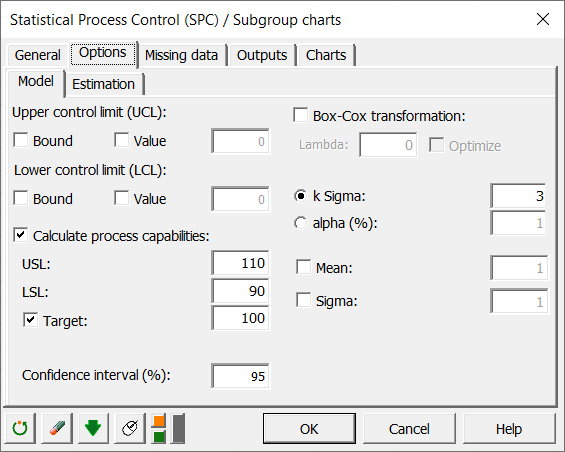The image size is (565, 452).
Task: Click the Cancel button
Action: [x=409, y=429]
